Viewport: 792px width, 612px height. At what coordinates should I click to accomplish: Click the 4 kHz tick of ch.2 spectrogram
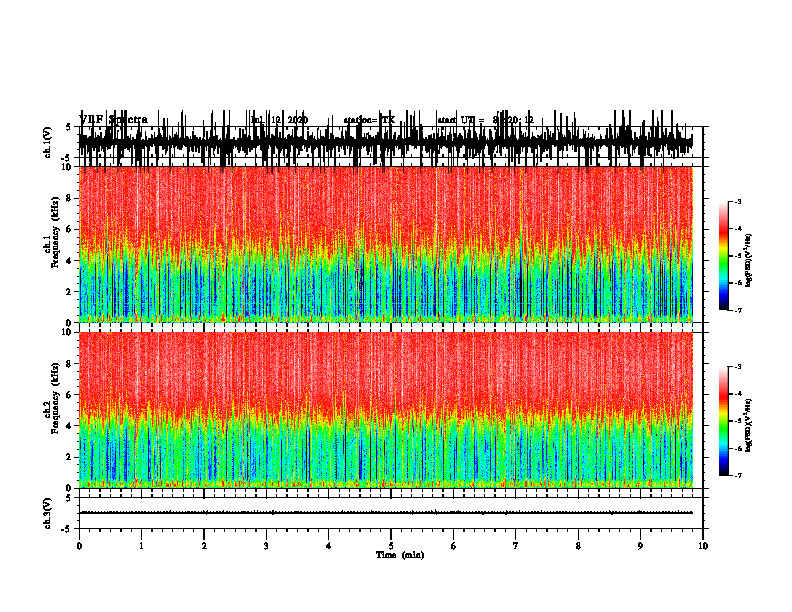tap(69, 426)
